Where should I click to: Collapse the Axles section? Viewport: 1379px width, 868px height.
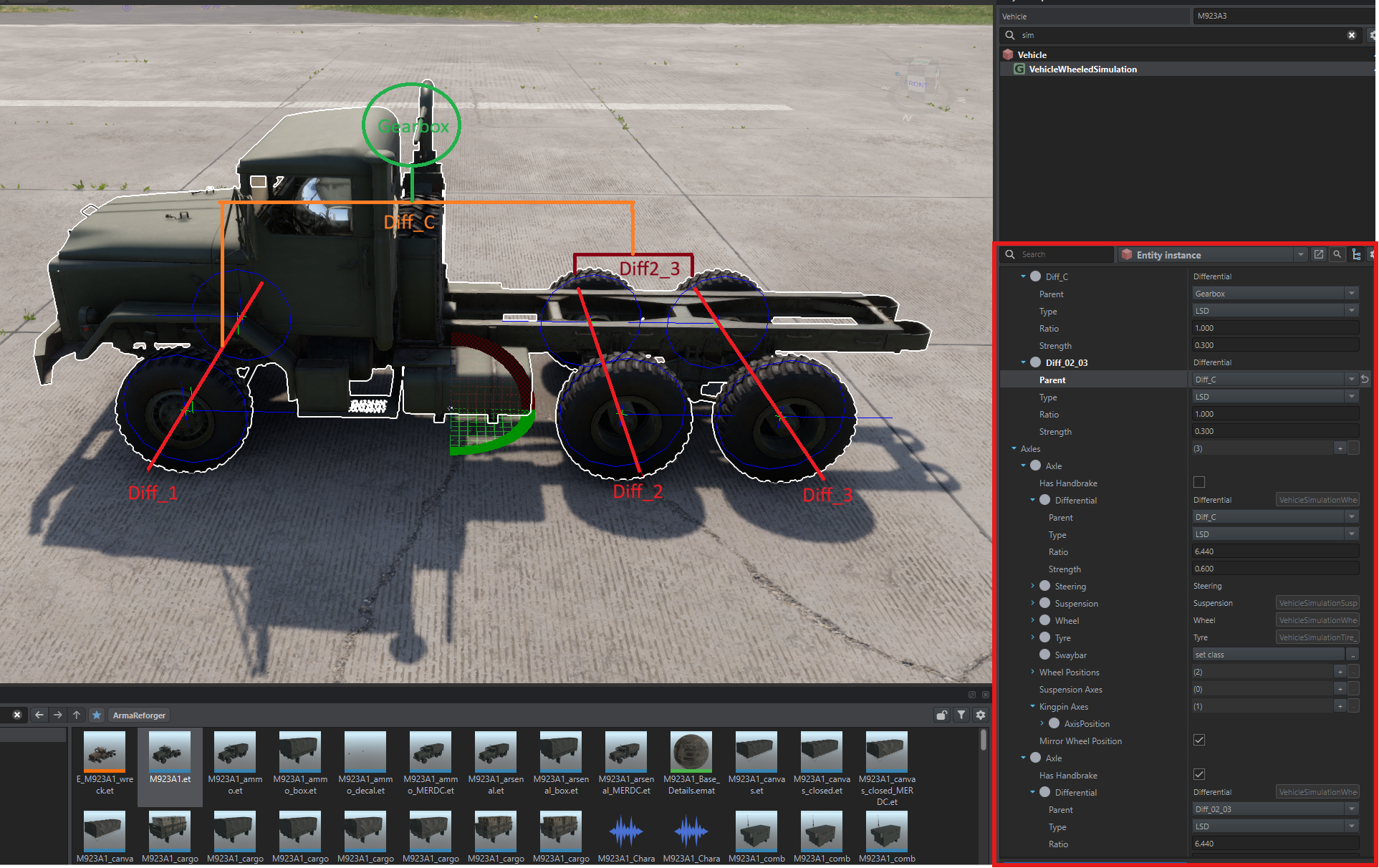point(1014,449)
